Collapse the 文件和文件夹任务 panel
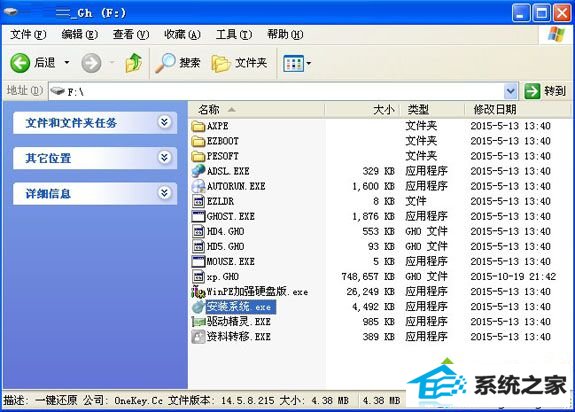 [165, 122]
